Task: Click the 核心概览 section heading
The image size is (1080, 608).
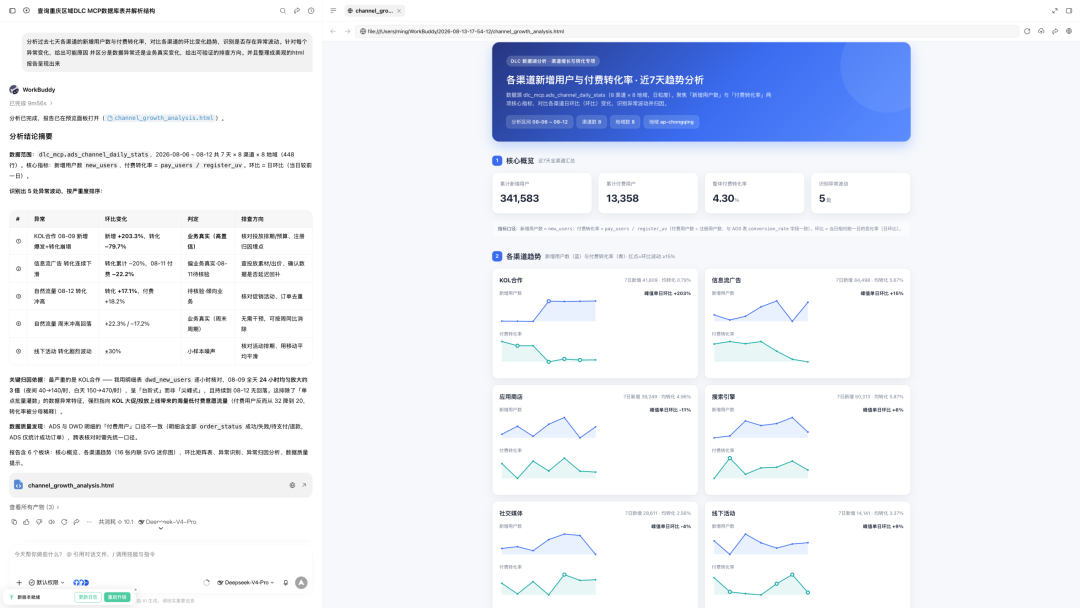Action: pyautogui.click(x=520, y=160)
